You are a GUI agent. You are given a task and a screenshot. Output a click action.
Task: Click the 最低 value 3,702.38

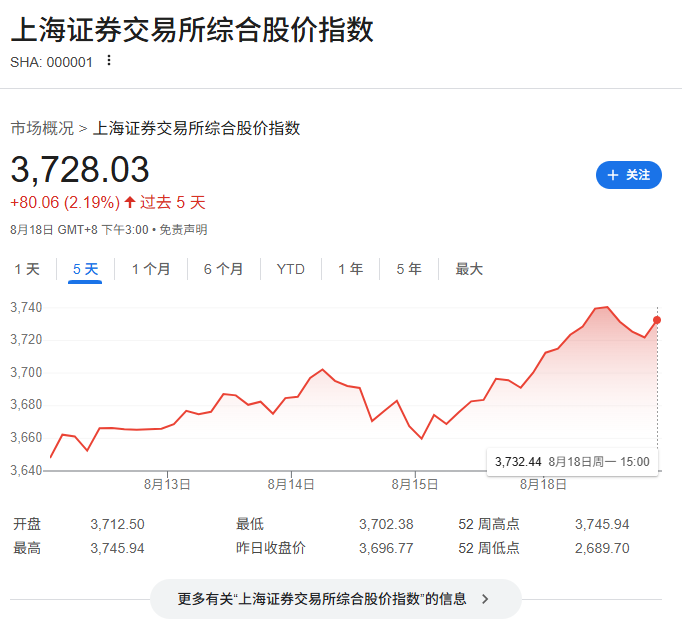tap(386, 524)
